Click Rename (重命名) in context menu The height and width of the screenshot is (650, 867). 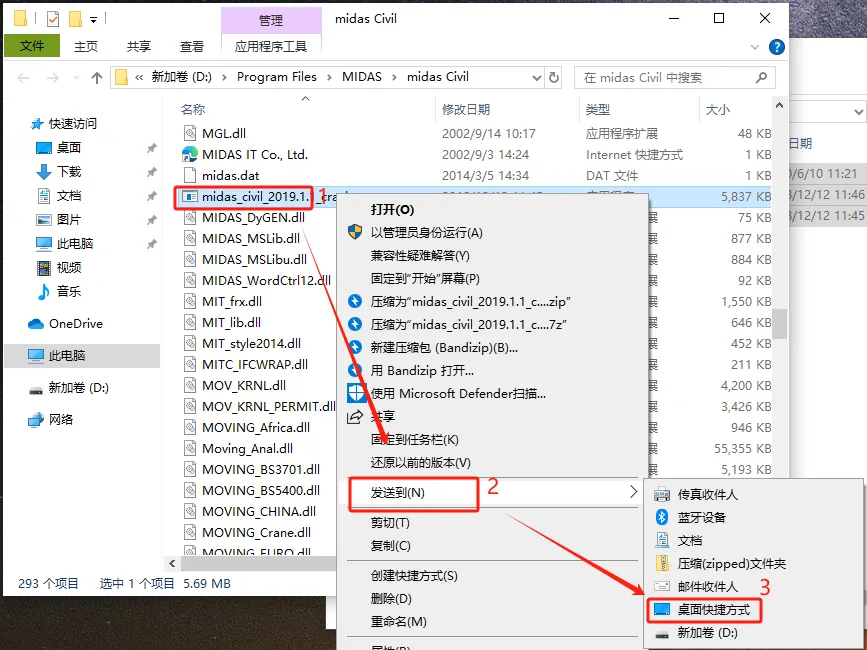[x=398, y=622]
